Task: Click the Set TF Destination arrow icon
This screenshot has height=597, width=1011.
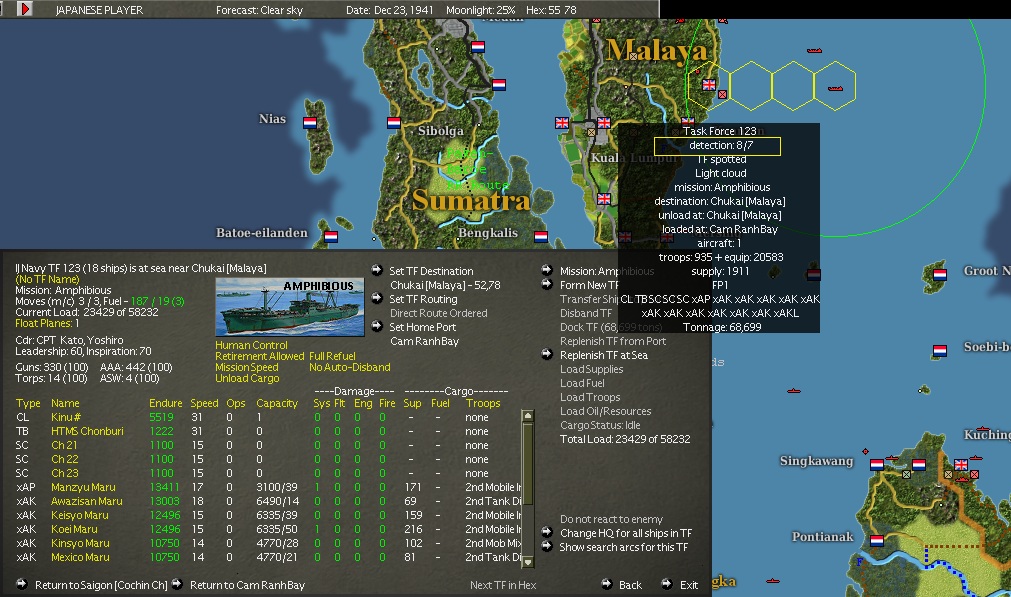Action: point(377,270)
